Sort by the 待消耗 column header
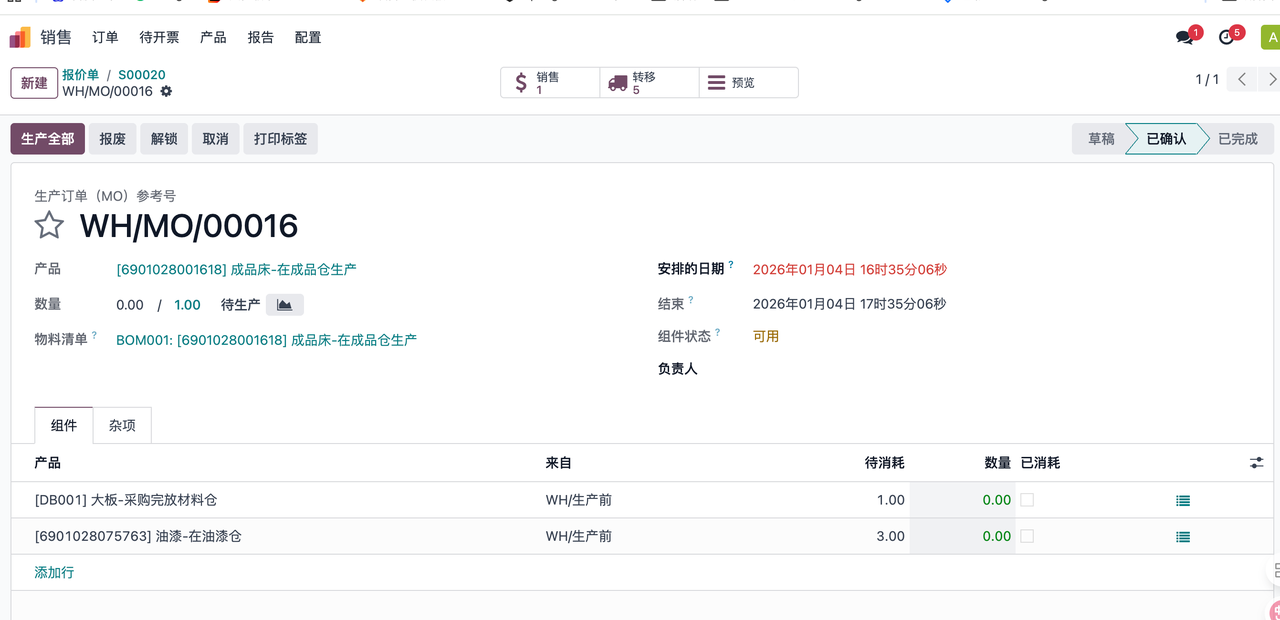1280x620 pixels. 885,463
